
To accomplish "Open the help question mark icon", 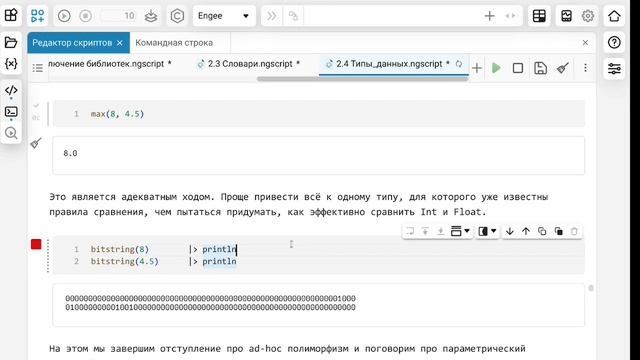I will 614,42.
